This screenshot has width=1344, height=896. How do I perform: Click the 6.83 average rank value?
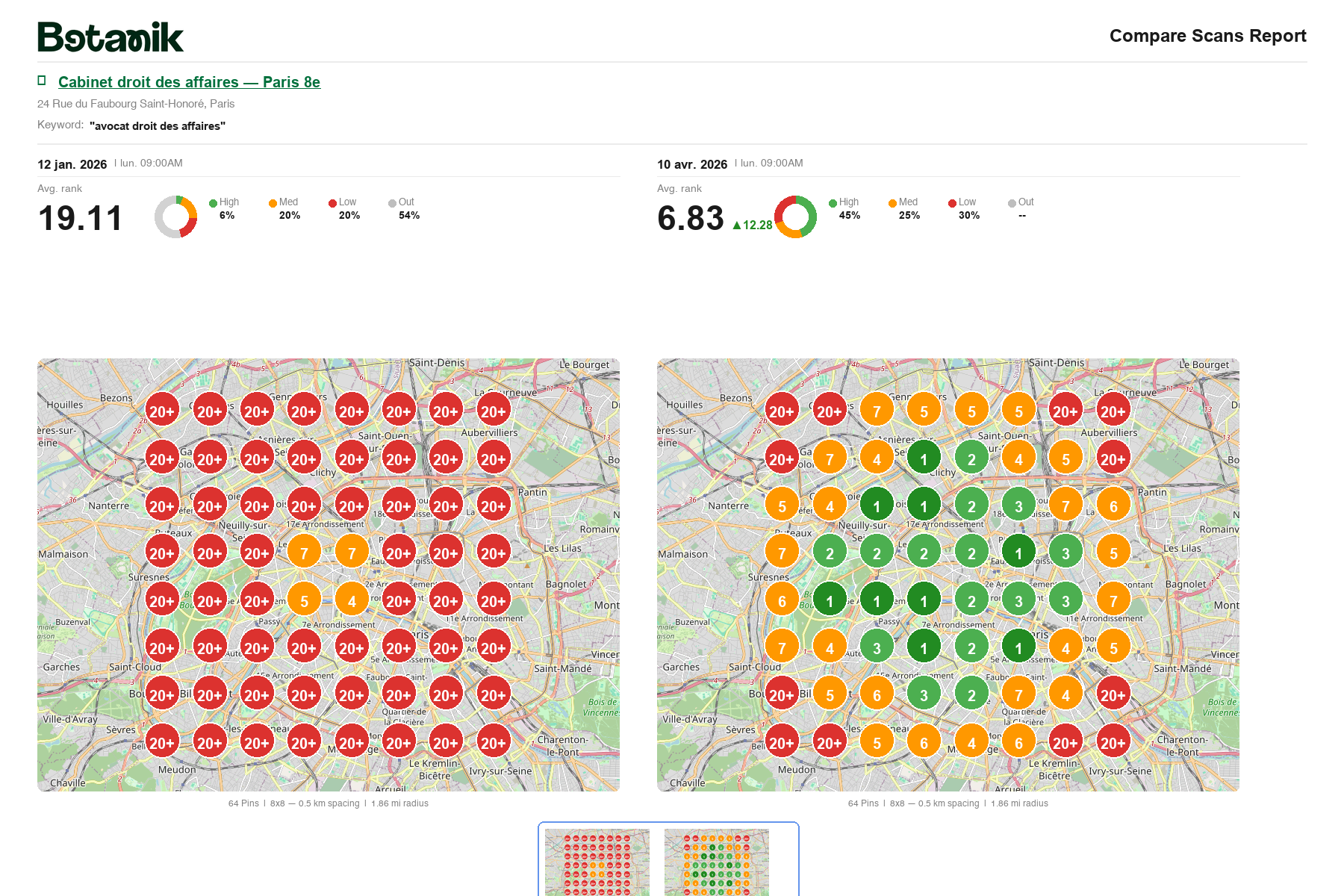click(x=691, y=219)
